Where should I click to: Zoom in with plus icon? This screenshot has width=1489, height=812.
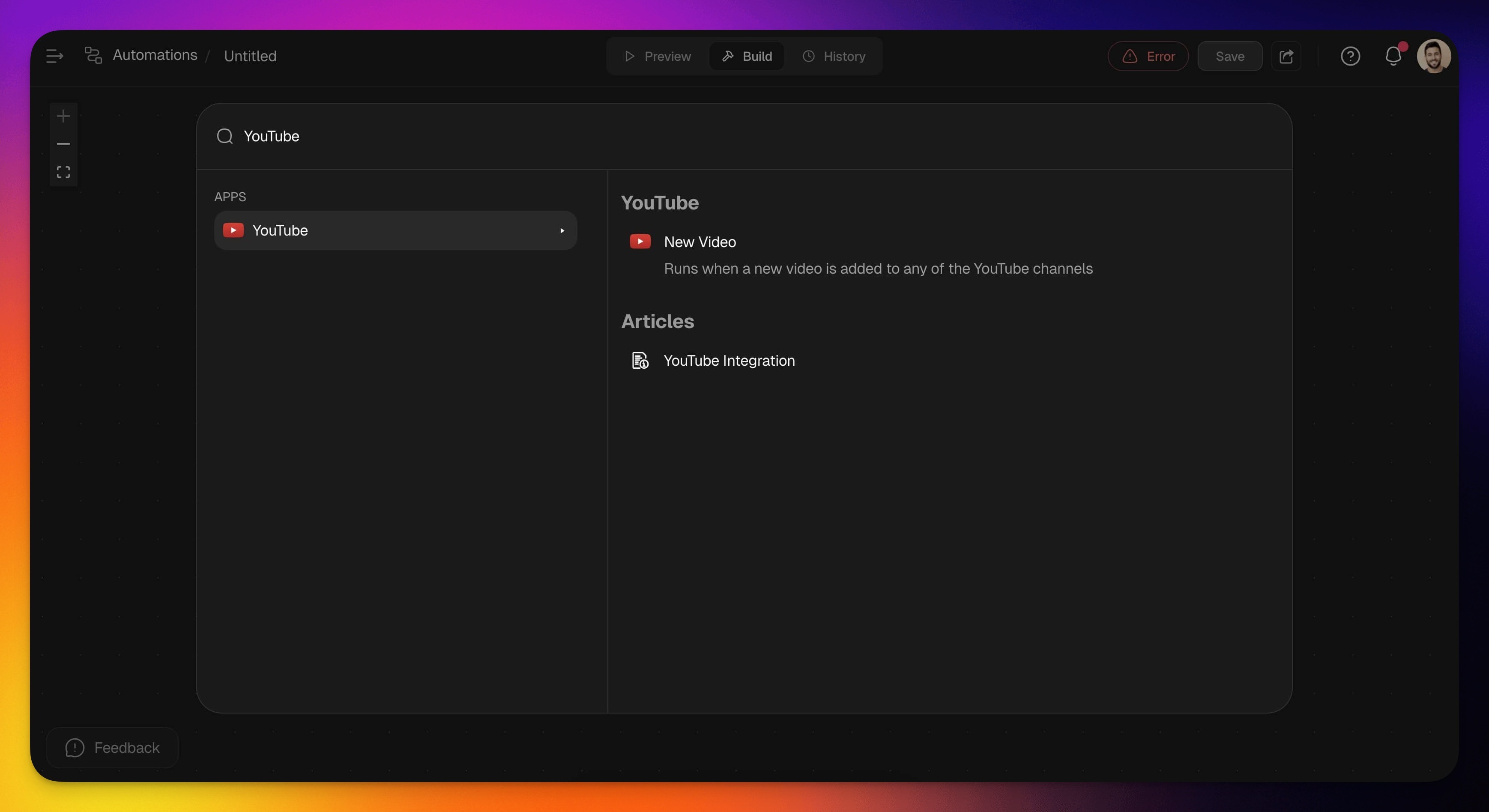tap(63, 116)
